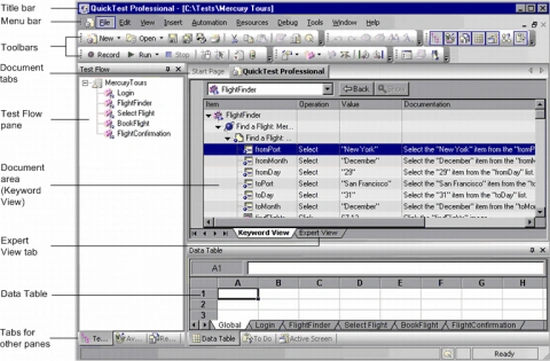Open the To Do pane tab
The width and height of the screenshot is (550, 361).
258,339
